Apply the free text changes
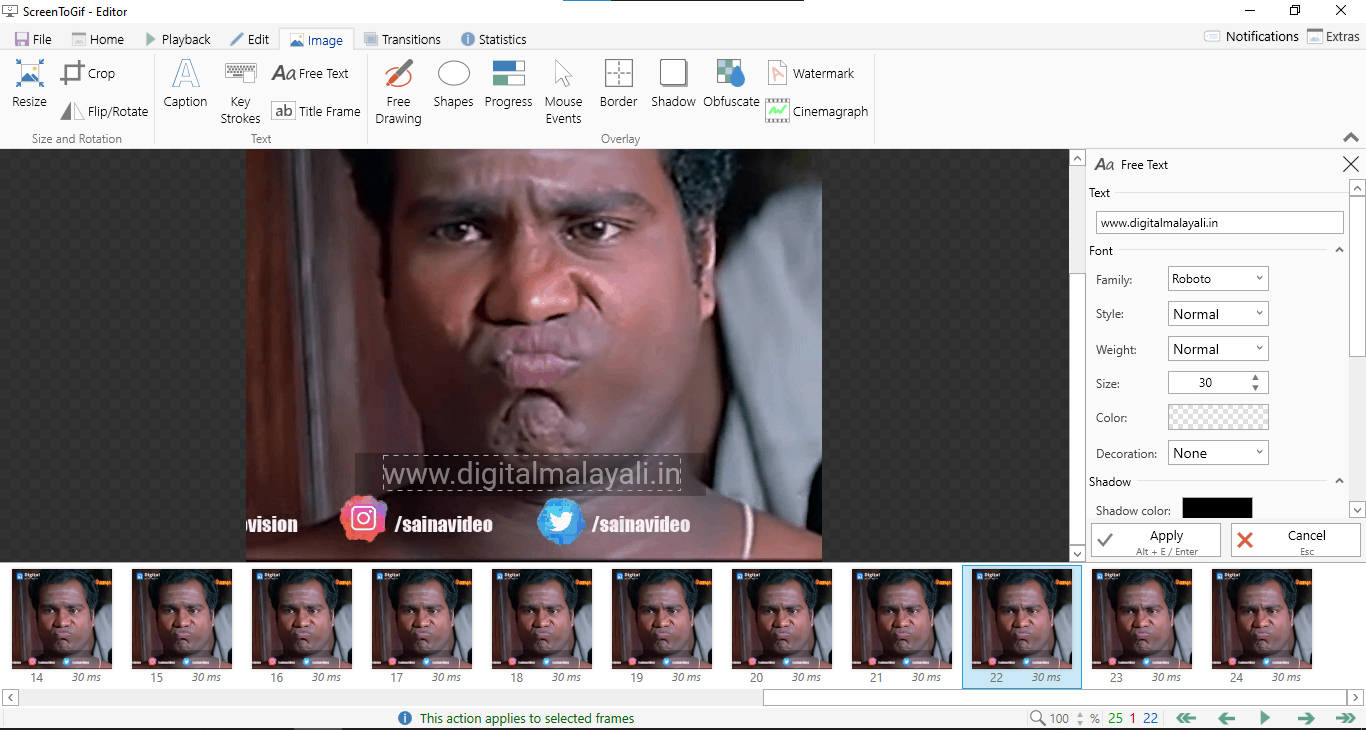The image size is (1366, 730). point(1156,540)
